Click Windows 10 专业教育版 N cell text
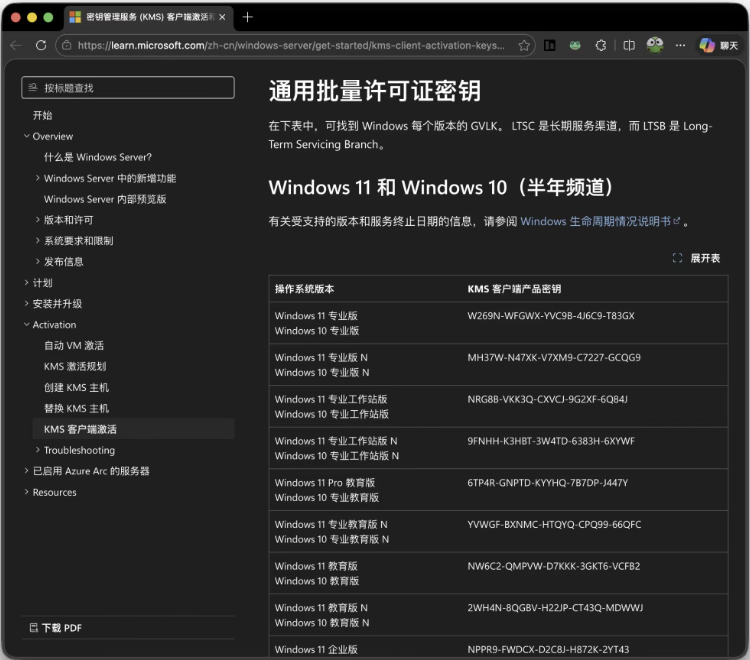 pos(332,539)
